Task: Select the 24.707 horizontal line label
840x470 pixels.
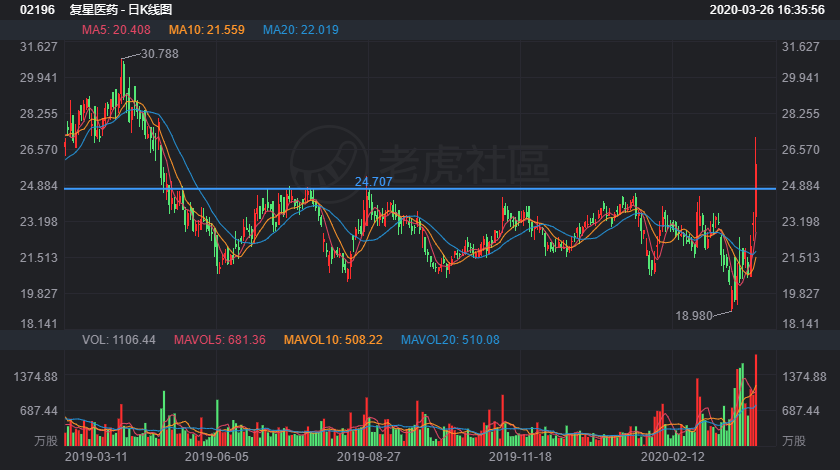Action: pos(373,181)
